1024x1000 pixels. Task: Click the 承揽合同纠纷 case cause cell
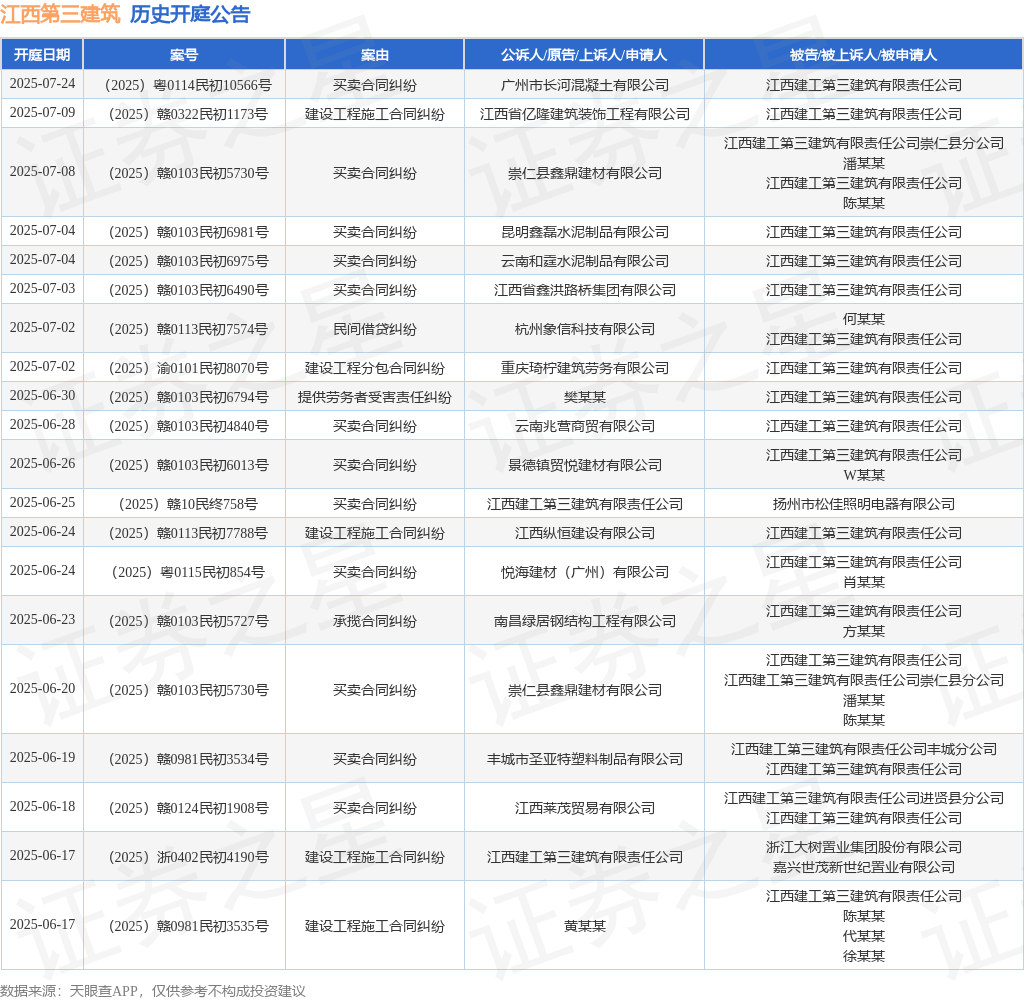click(374, 621)
